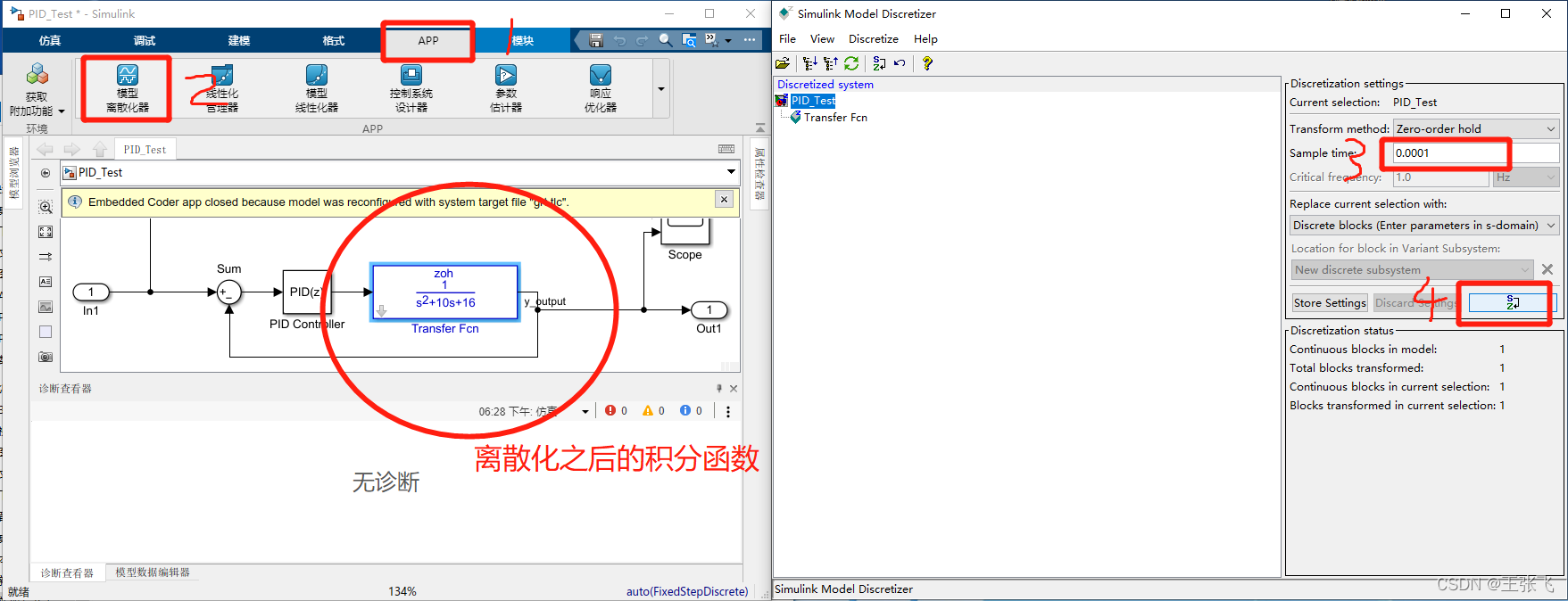Switch to the 建模 ribbon tab

pyautogui.click(x=239, y=41)
